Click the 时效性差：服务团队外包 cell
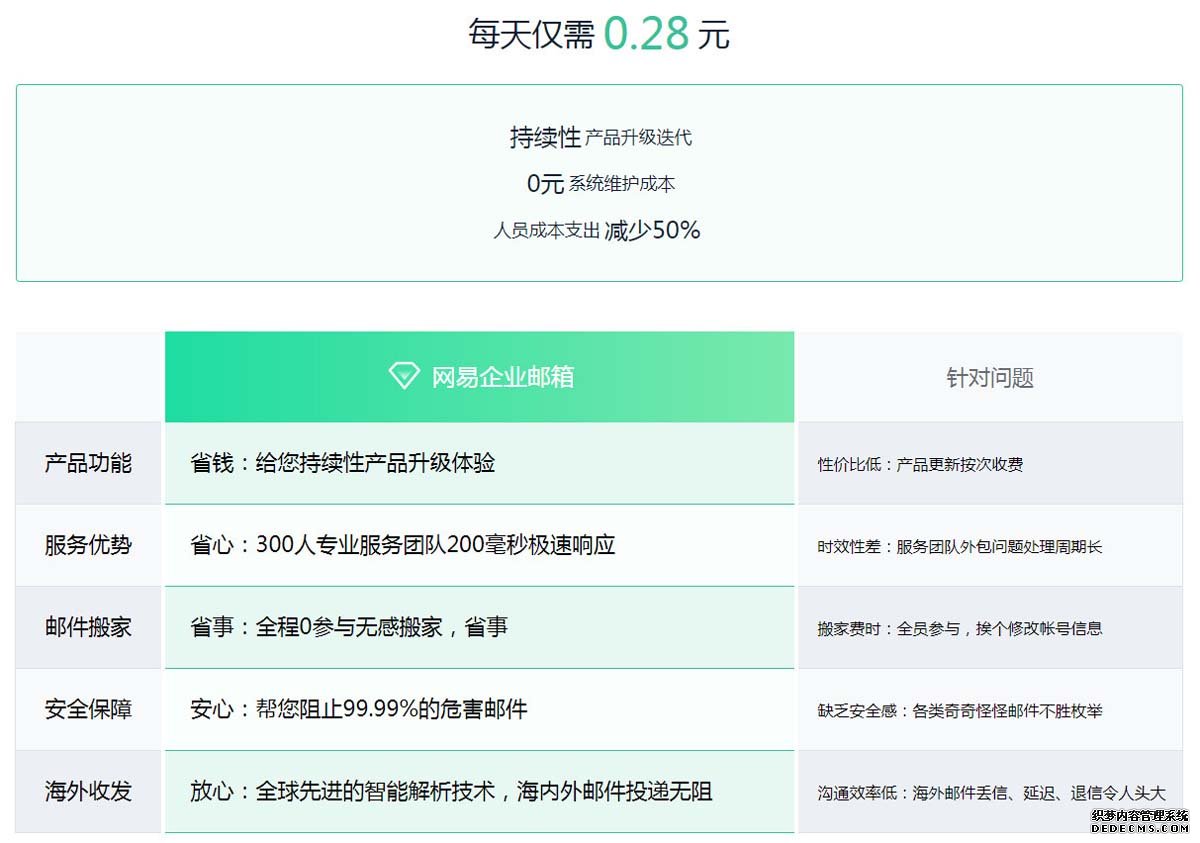The image size is (1200, 843). point(990,545)
